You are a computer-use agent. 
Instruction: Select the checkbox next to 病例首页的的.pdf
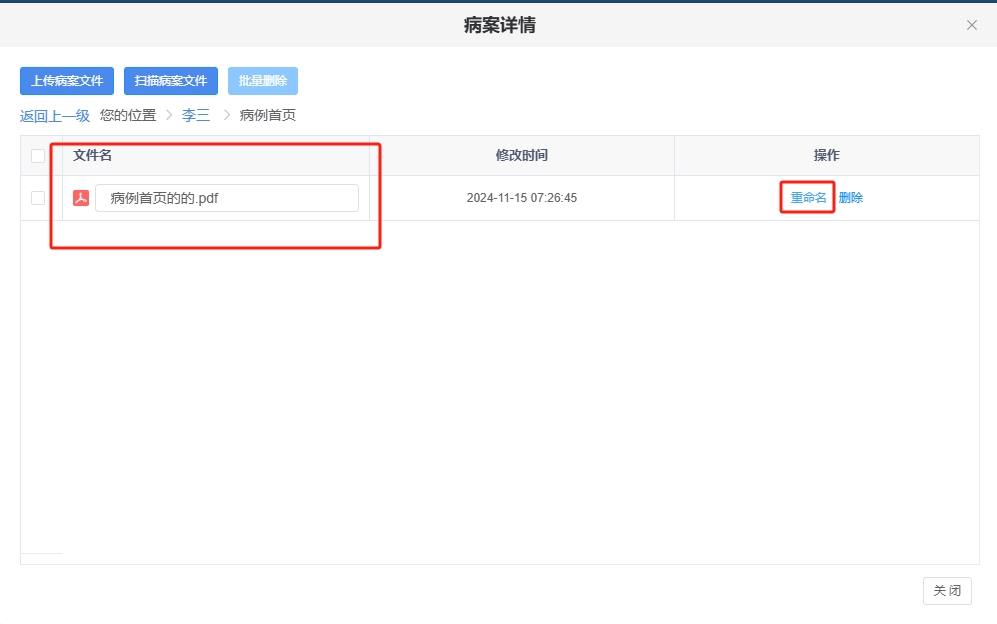(x=38, y=197)
